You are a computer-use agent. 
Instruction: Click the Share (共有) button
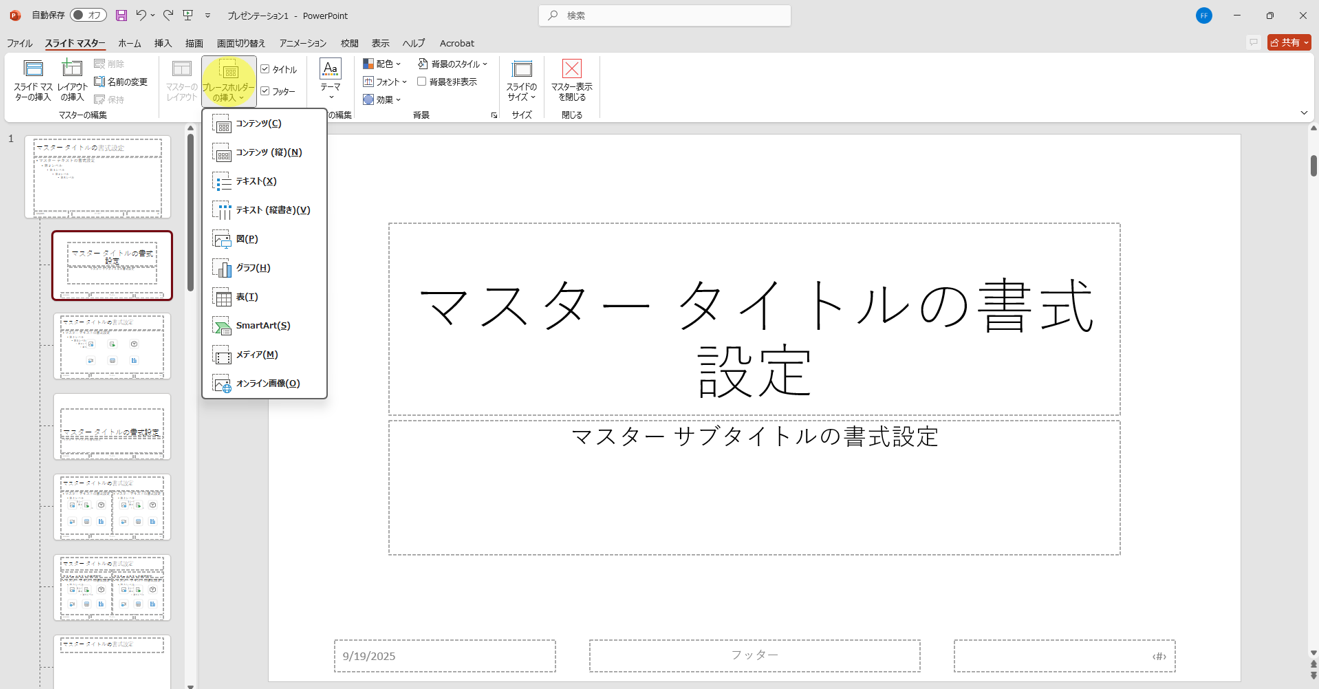coord(1288,43)
